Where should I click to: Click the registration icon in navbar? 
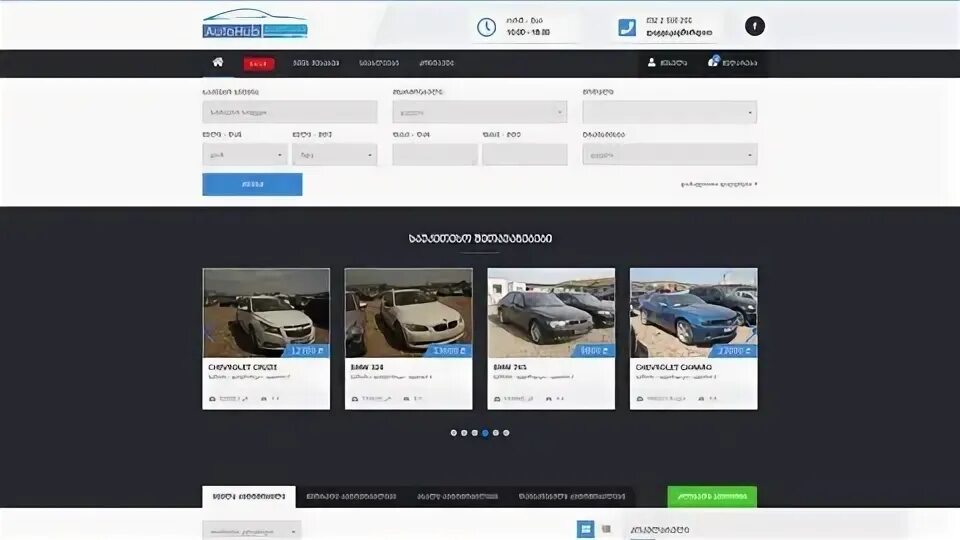[713, 61]
